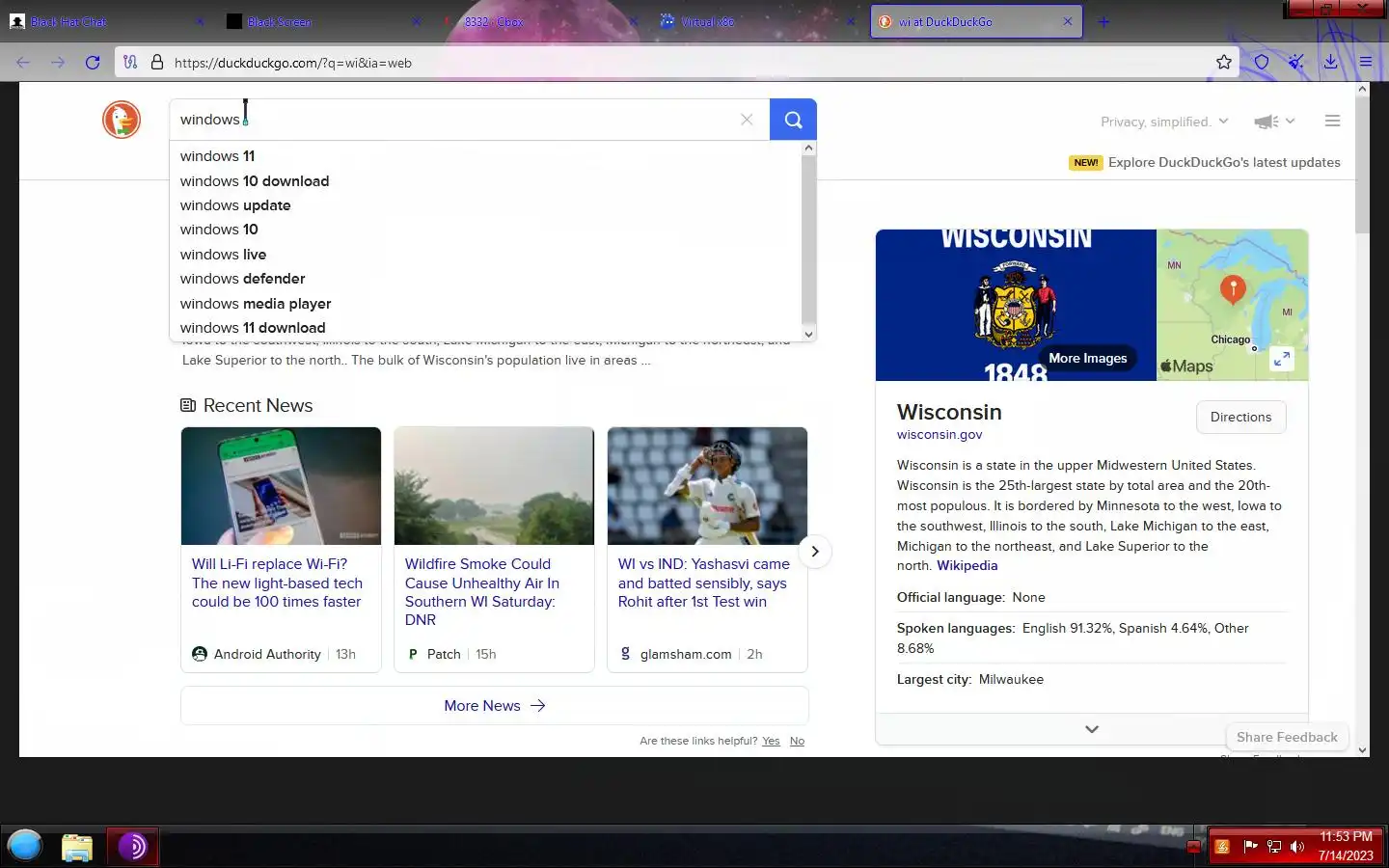The height and width of the screenshot is (868, 1389).
Task: Click the Tor Browser taskbar icon
Action: click(132, 847)
